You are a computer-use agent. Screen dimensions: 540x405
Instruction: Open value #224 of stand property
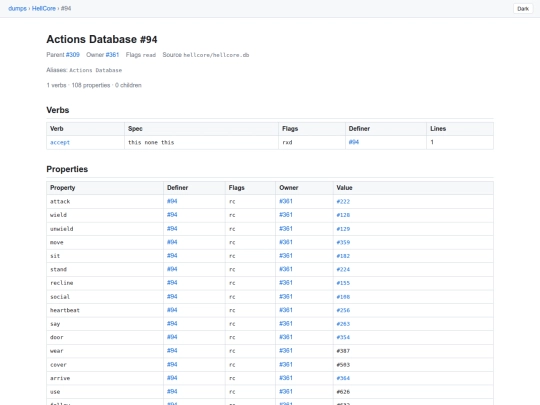tap(343, 269)
